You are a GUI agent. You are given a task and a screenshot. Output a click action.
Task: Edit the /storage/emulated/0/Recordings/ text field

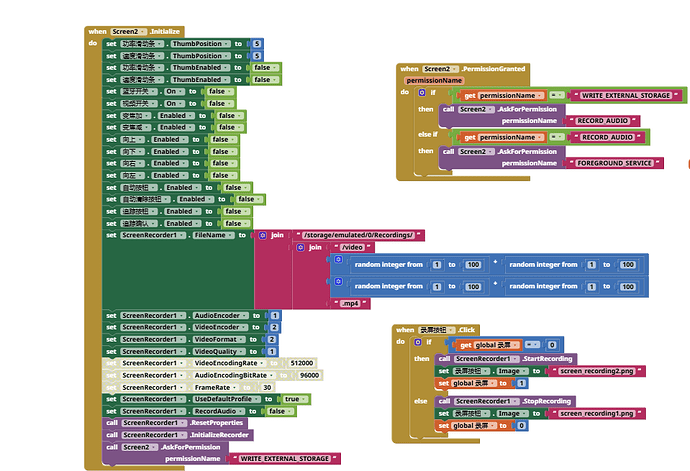(x=358, y=236)
